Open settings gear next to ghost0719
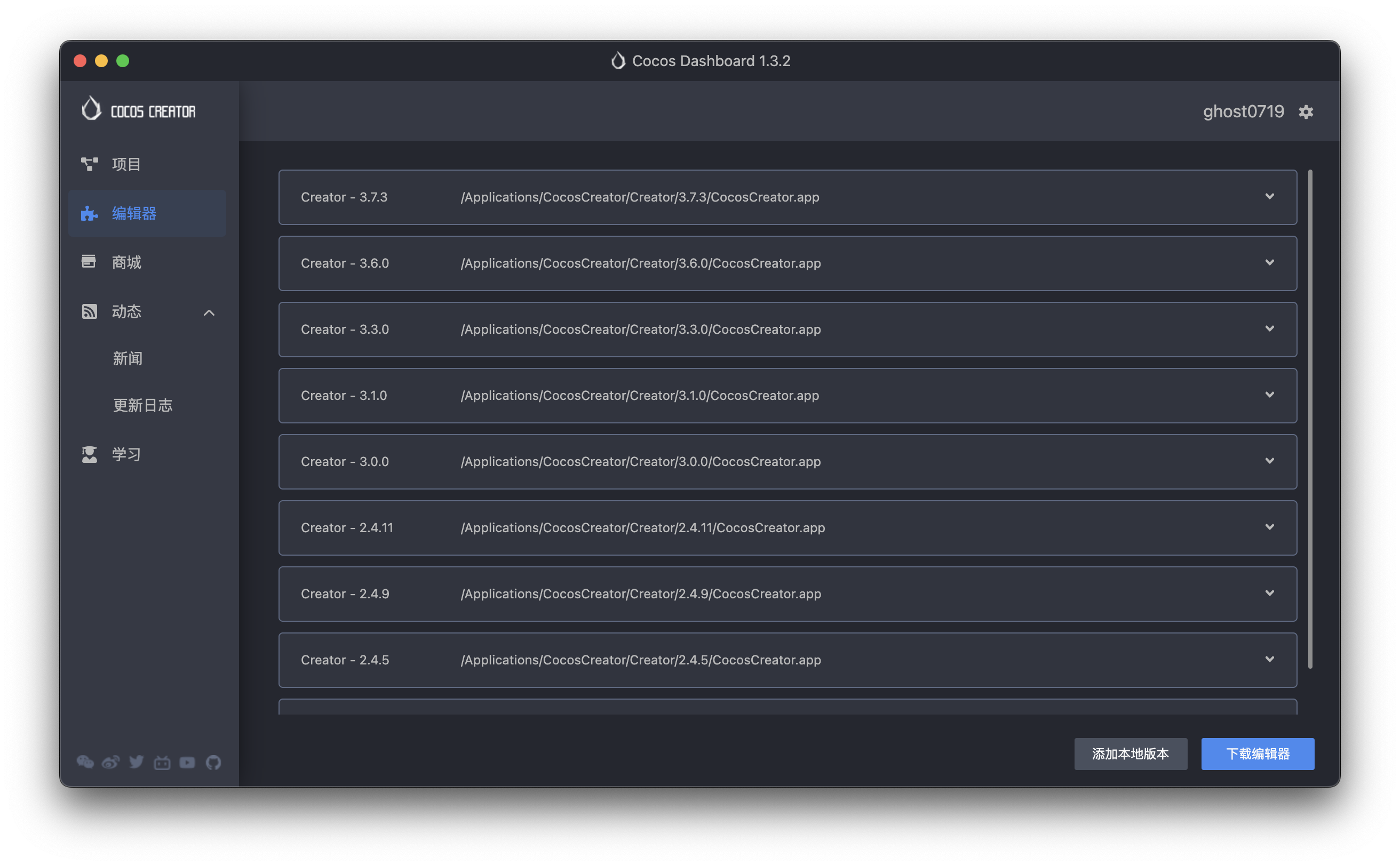 tap(1306, 111)
